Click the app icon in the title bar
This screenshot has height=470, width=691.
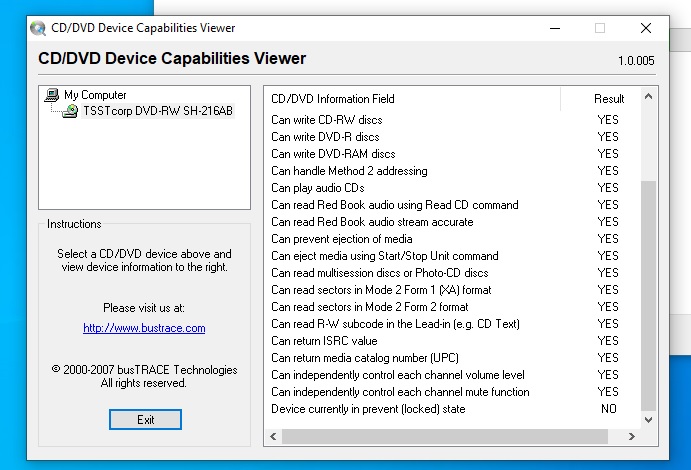(38, 28)
